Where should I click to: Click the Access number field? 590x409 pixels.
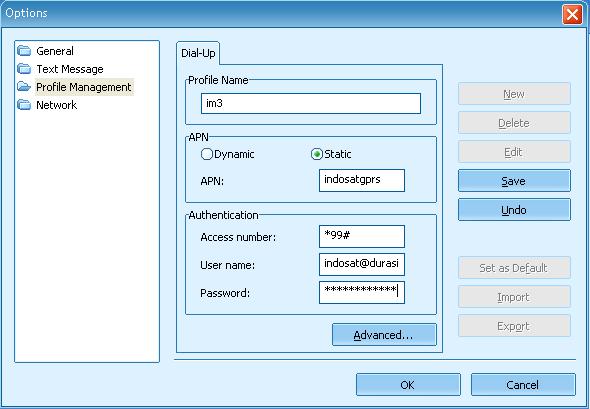tap(362, 236)
